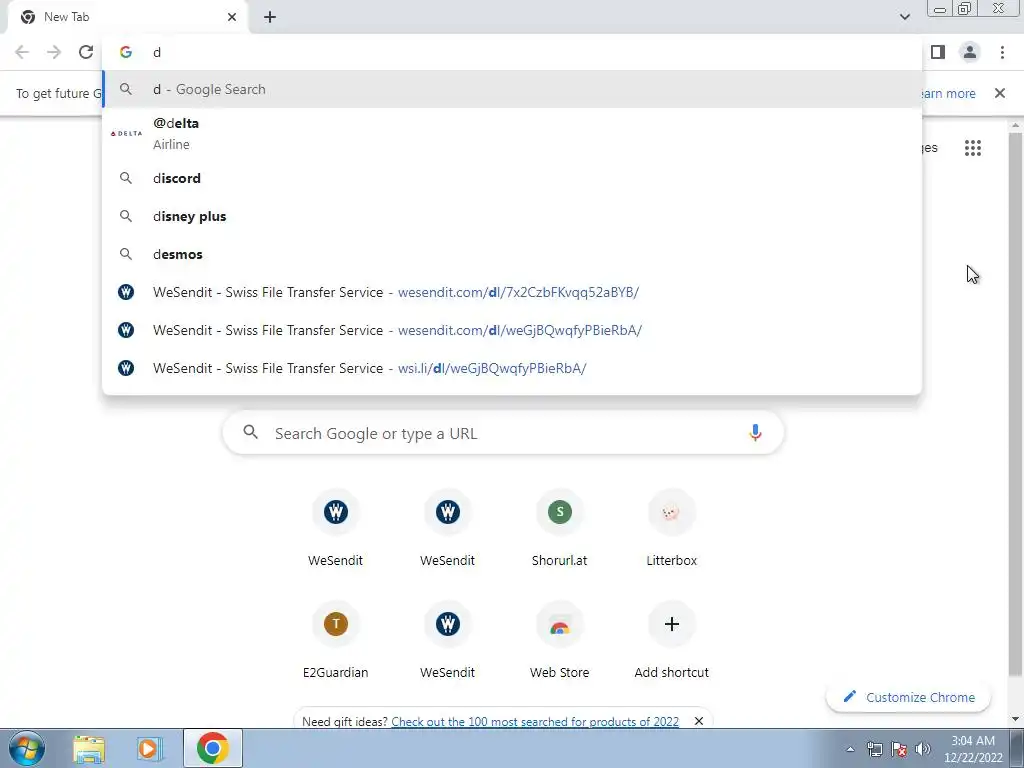1024x768 pixels.
Task: Open the Action Center flag icon
Action: [x=899, y=749]
